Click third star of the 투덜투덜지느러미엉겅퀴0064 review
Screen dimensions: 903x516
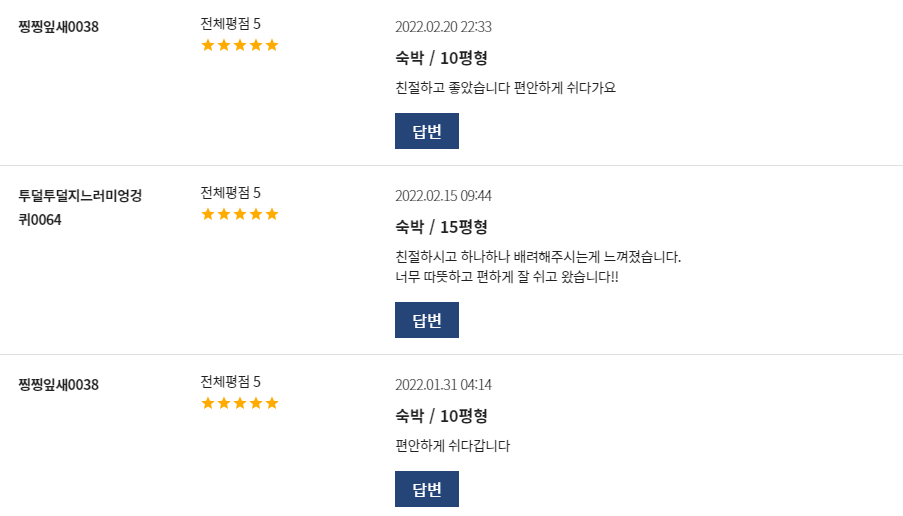[x=240, y=214]
